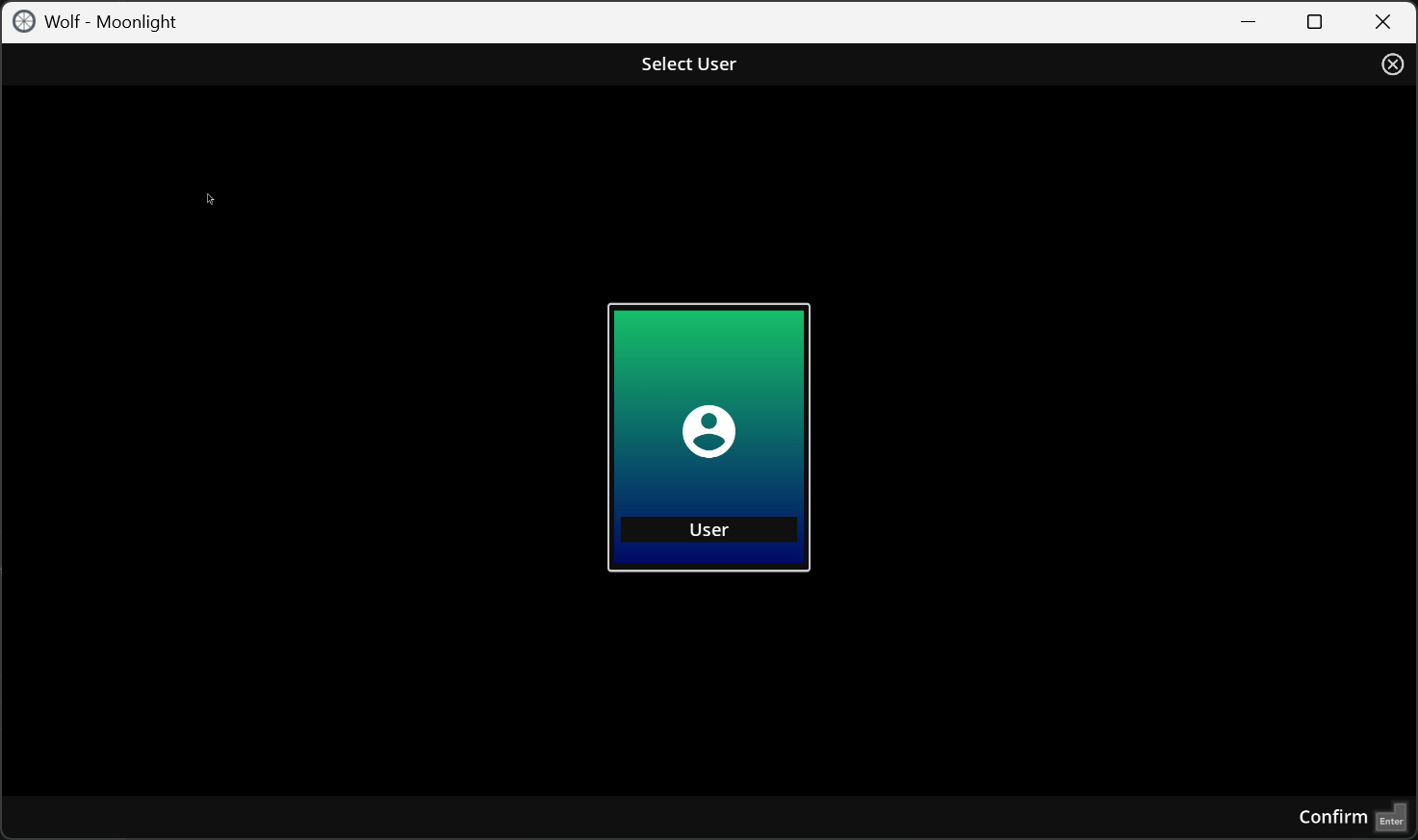Close the Select User dialog via circled X
The height and width of the screenshot is (840, 1418).
point(1393,64)
